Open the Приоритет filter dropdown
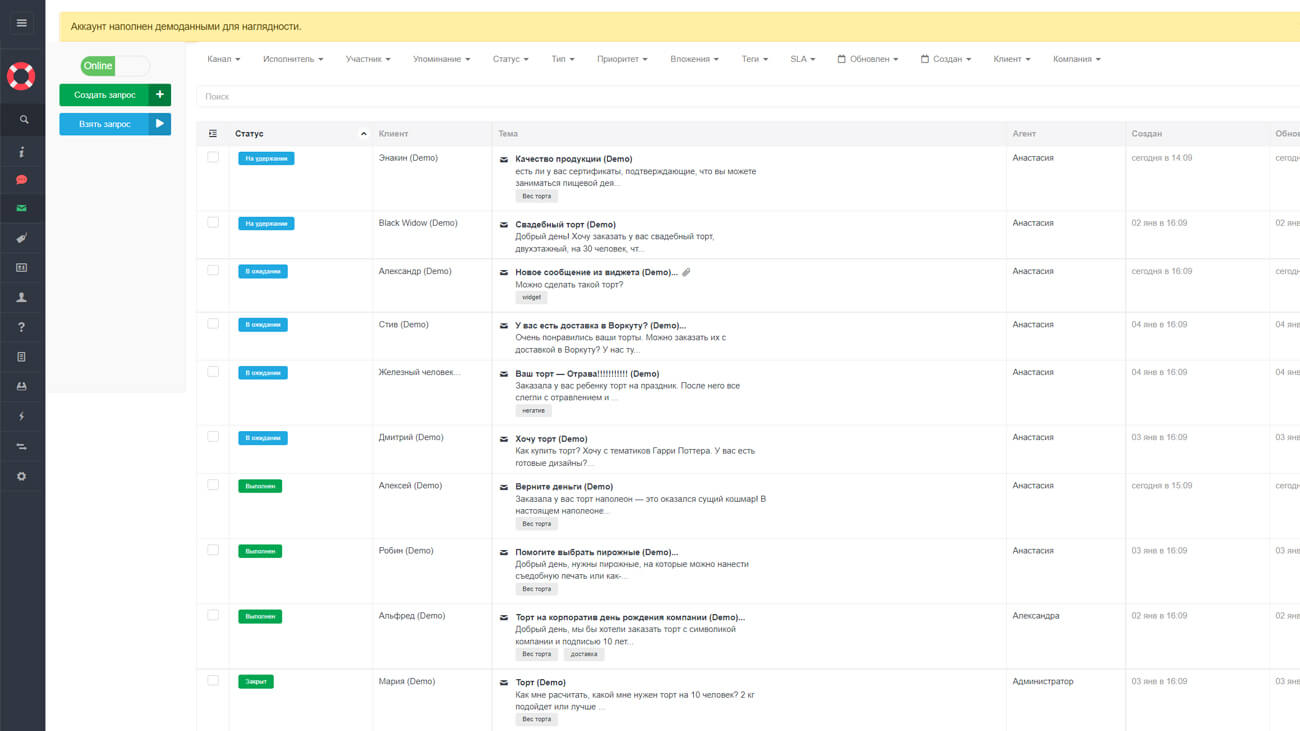This screenshot has width=1300, height=731. point(621,59)
